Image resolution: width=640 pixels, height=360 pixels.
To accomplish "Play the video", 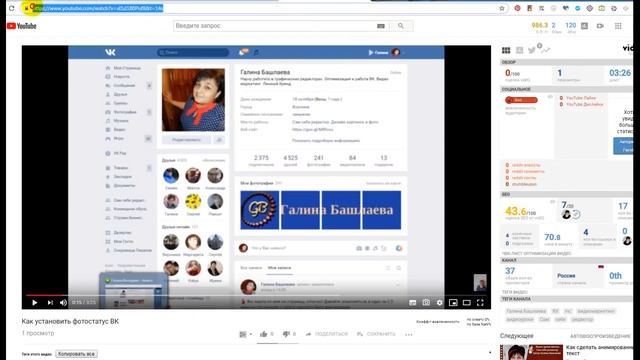I will coord(35,302).
